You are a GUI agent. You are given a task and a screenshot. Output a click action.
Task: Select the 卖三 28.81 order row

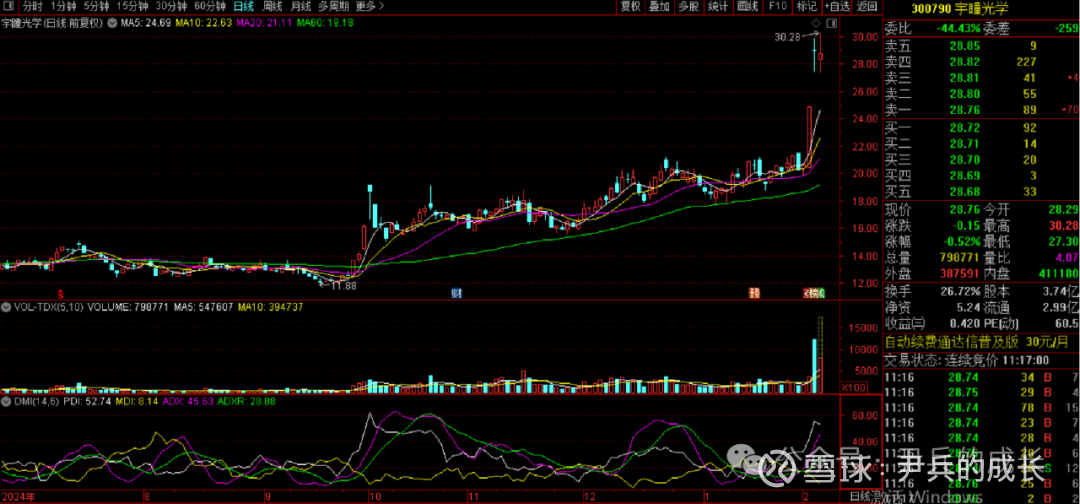pos(981,78)
